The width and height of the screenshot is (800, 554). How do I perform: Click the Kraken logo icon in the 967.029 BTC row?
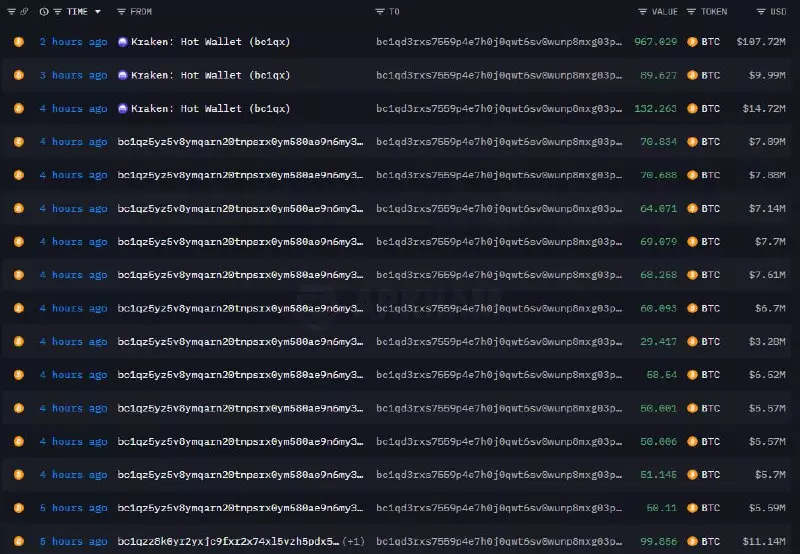[x=123, y=42]
